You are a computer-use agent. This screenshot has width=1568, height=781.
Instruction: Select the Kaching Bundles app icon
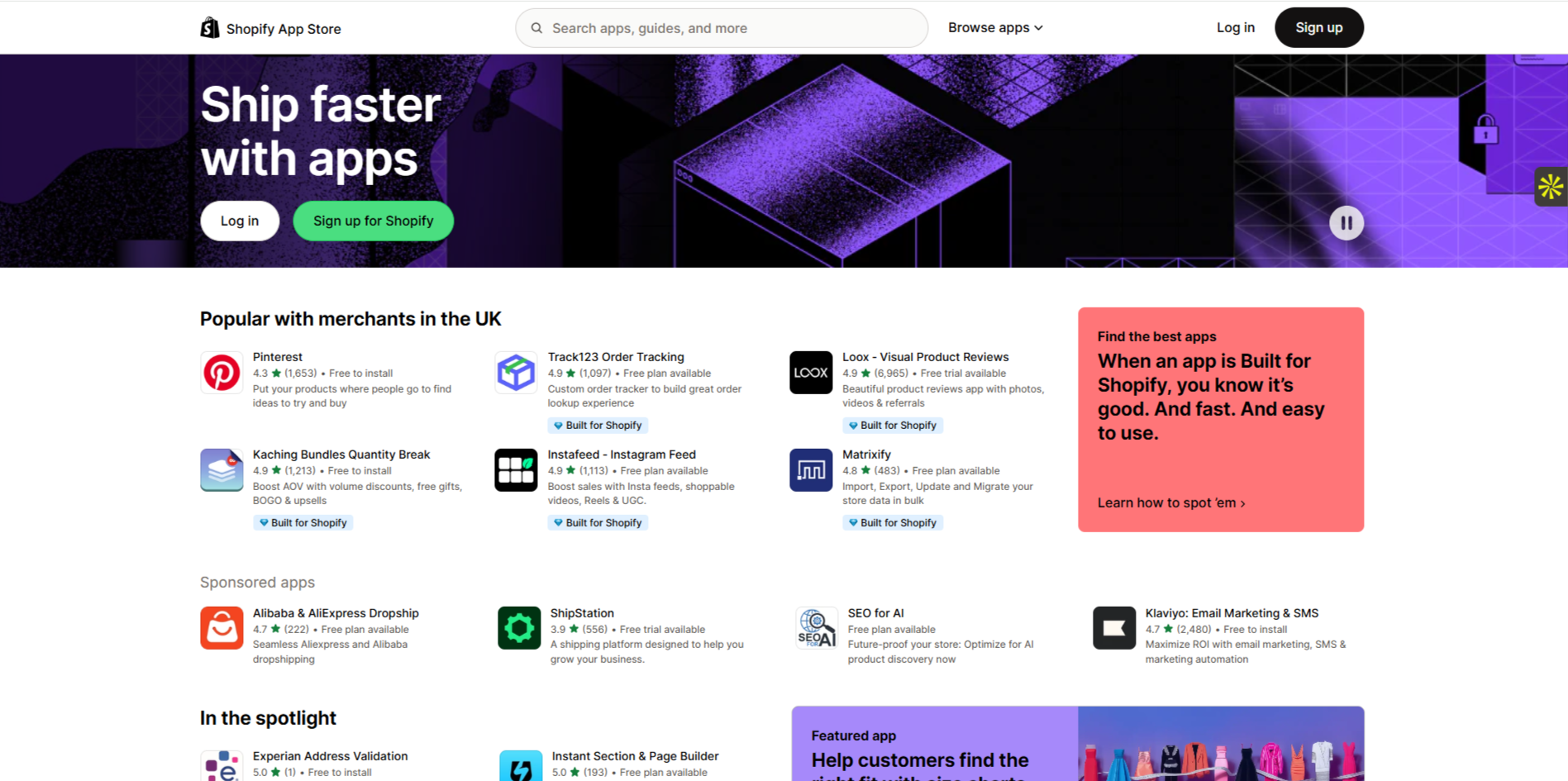tap(222, 470)
